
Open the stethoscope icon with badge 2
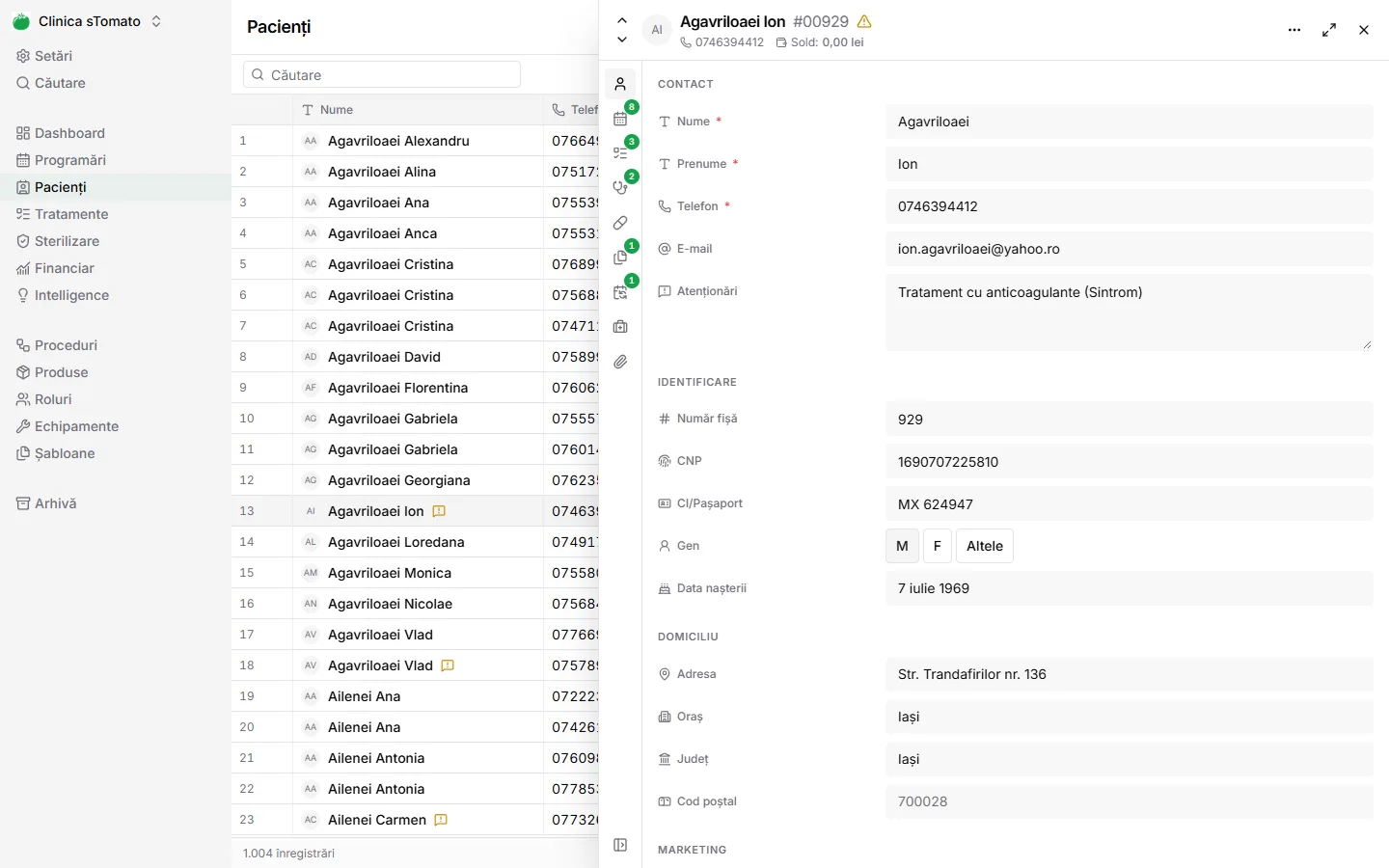click(x=620, y=188)
